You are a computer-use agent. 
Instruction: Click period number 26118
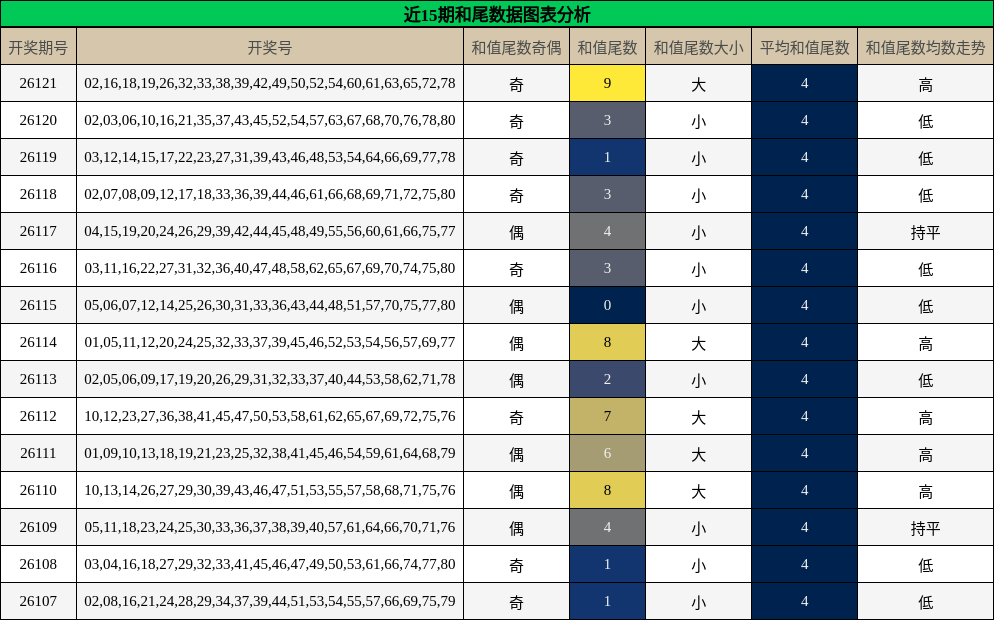tap(38, 194)
